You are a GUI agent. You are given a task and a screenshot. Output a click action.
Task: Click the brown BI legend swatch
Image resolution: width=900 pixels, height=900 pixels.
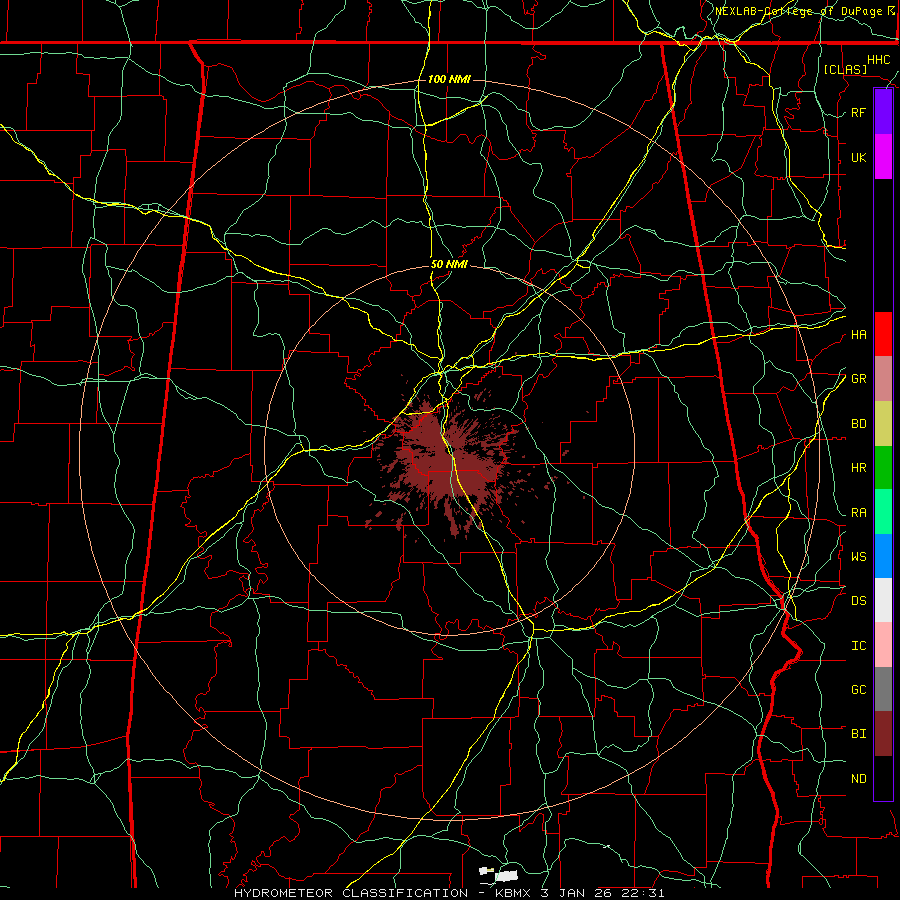point(883,734)
